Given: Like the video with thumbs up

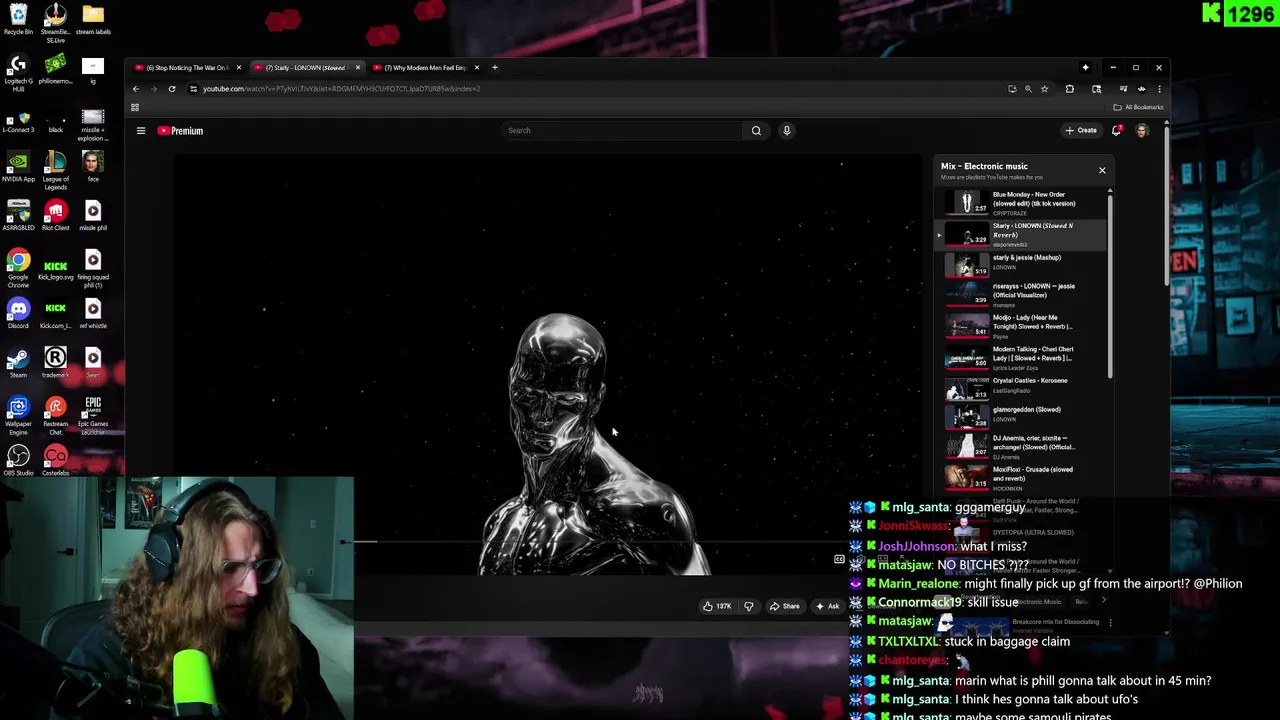Looking at the screenshot, I should (x=717, y=606).
